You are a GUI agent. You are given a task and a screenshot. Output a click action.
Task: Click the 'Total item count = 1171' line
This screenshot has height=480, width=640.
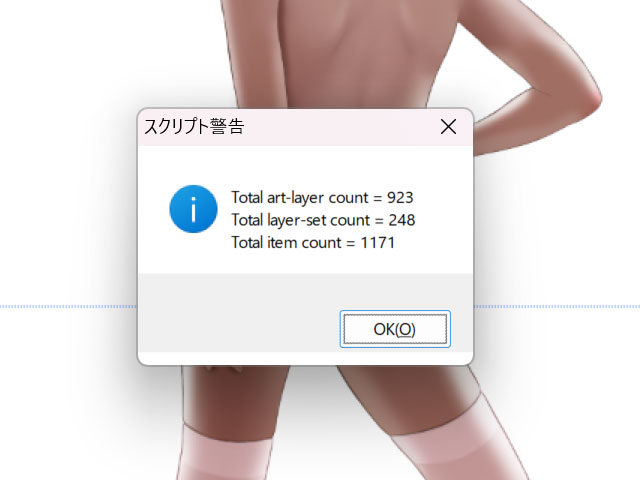pos(313,242)
